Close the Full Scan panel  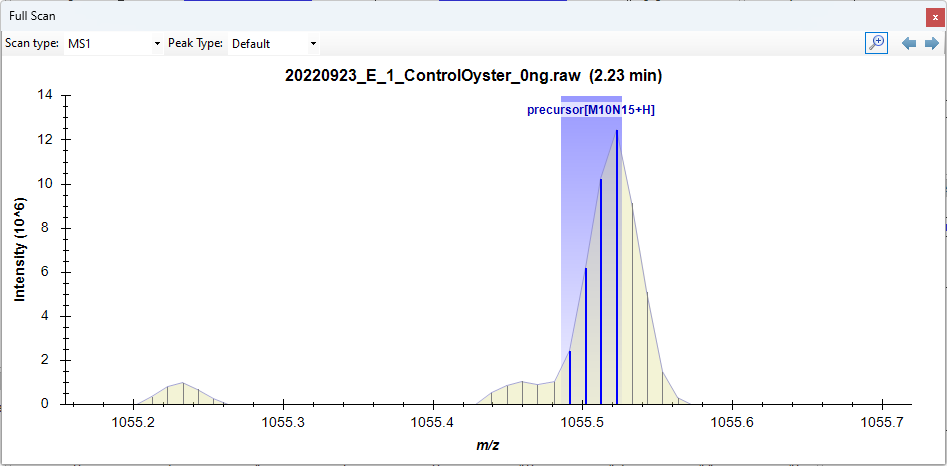934,17
